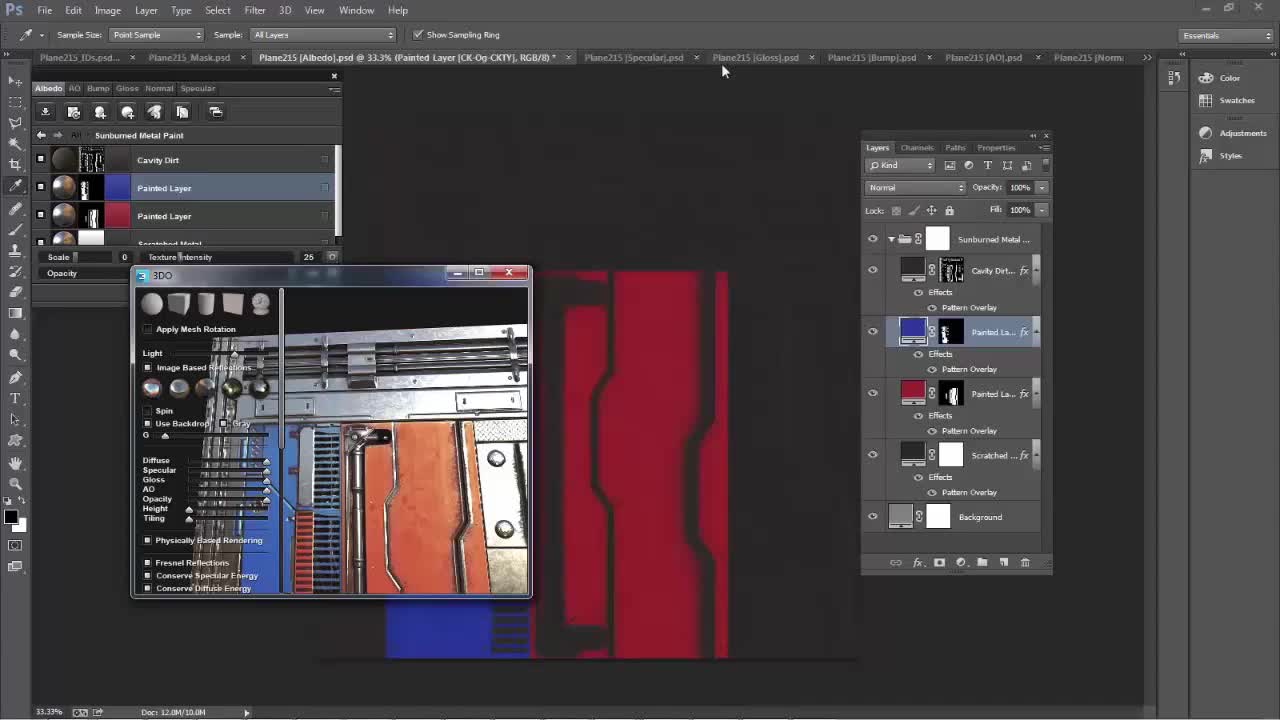The image size is (1280, 720).
Task: Open the Color panel button
Action: tap(1219, 78)
